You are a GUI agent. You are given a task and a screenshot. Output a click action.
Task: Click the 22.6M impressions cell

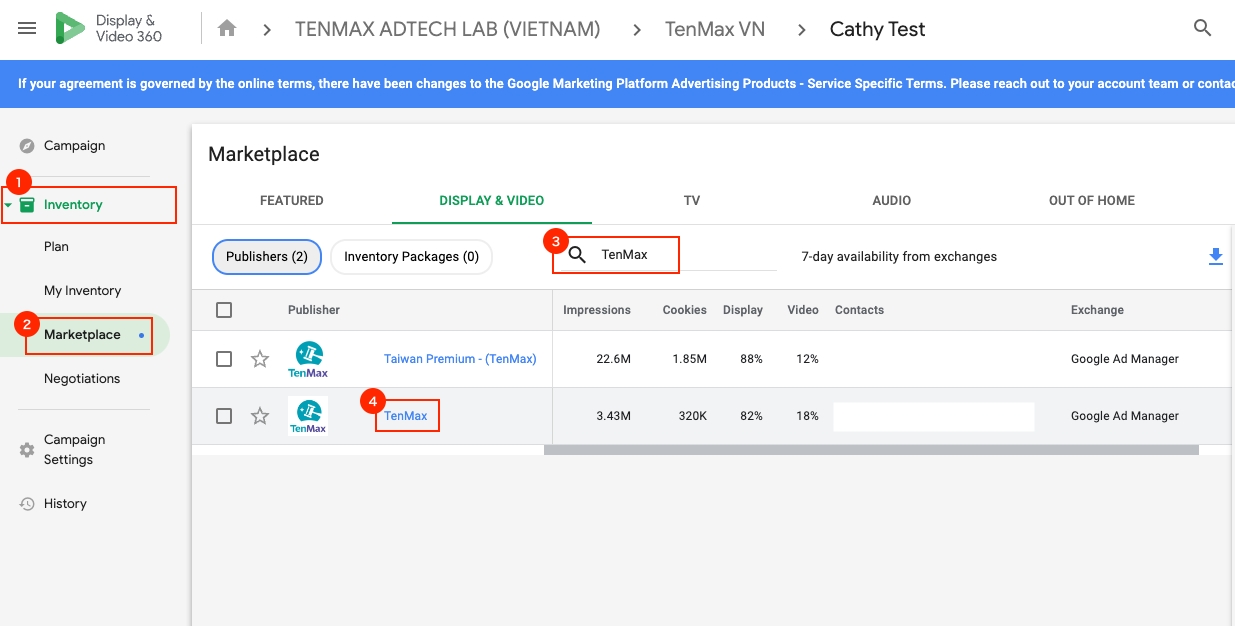(613, 359)
